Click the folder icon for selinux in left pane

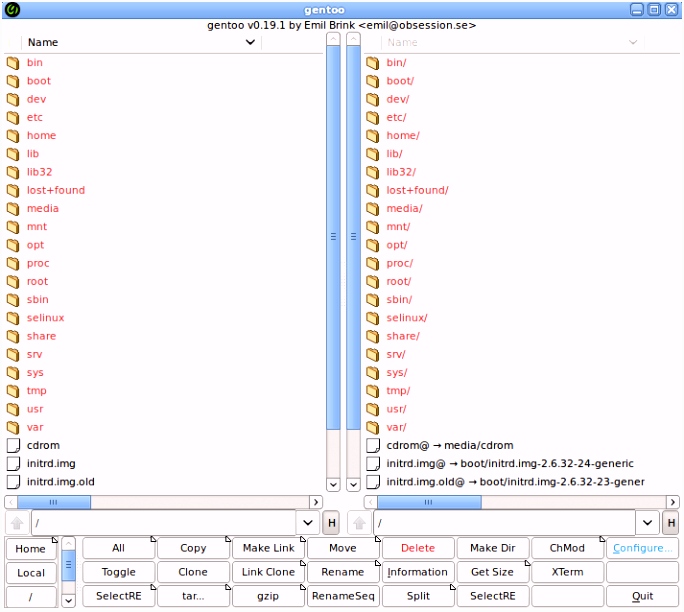coord(13,318)
